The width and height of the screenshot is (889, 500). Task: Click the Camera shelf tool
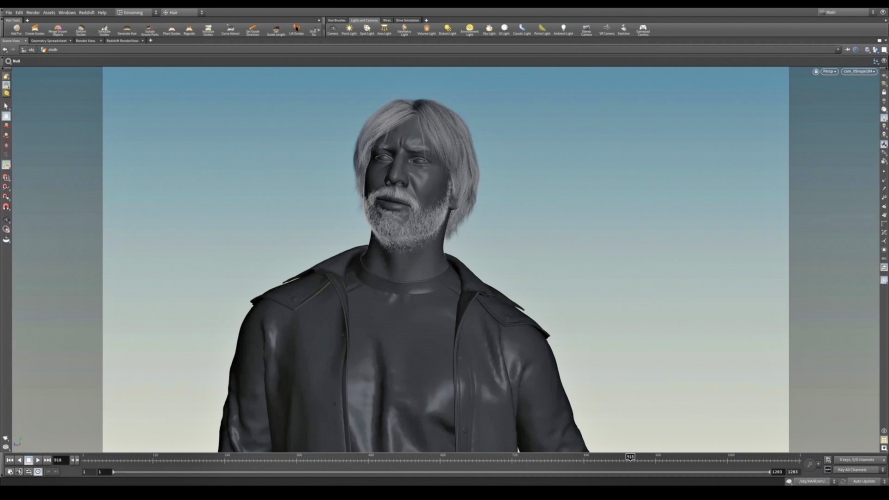pyautogui.click(x=332, y=29)
